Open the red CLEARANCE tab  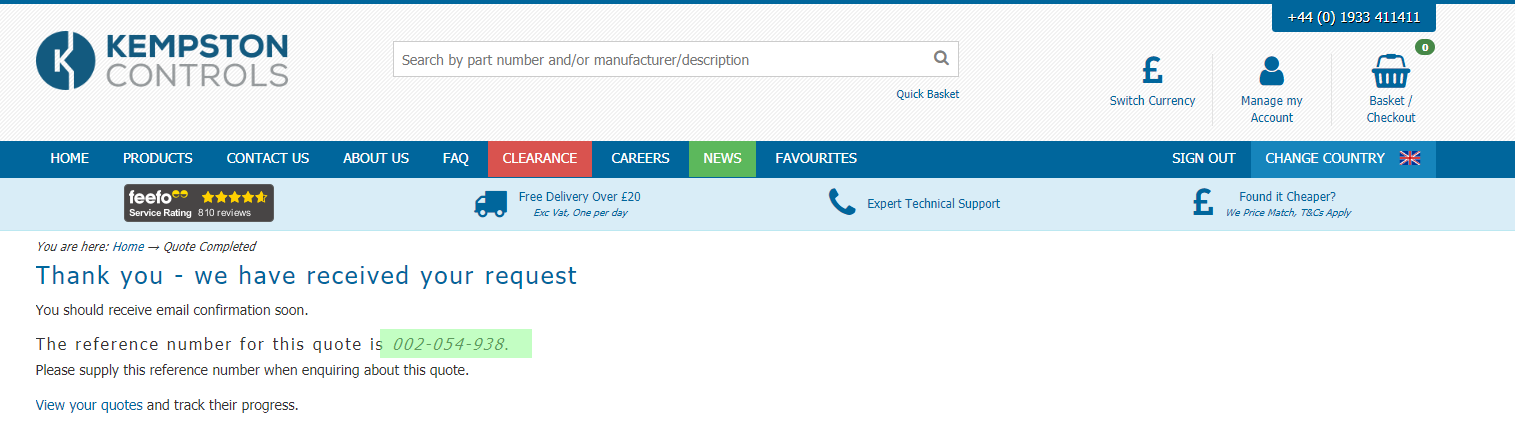540,158
